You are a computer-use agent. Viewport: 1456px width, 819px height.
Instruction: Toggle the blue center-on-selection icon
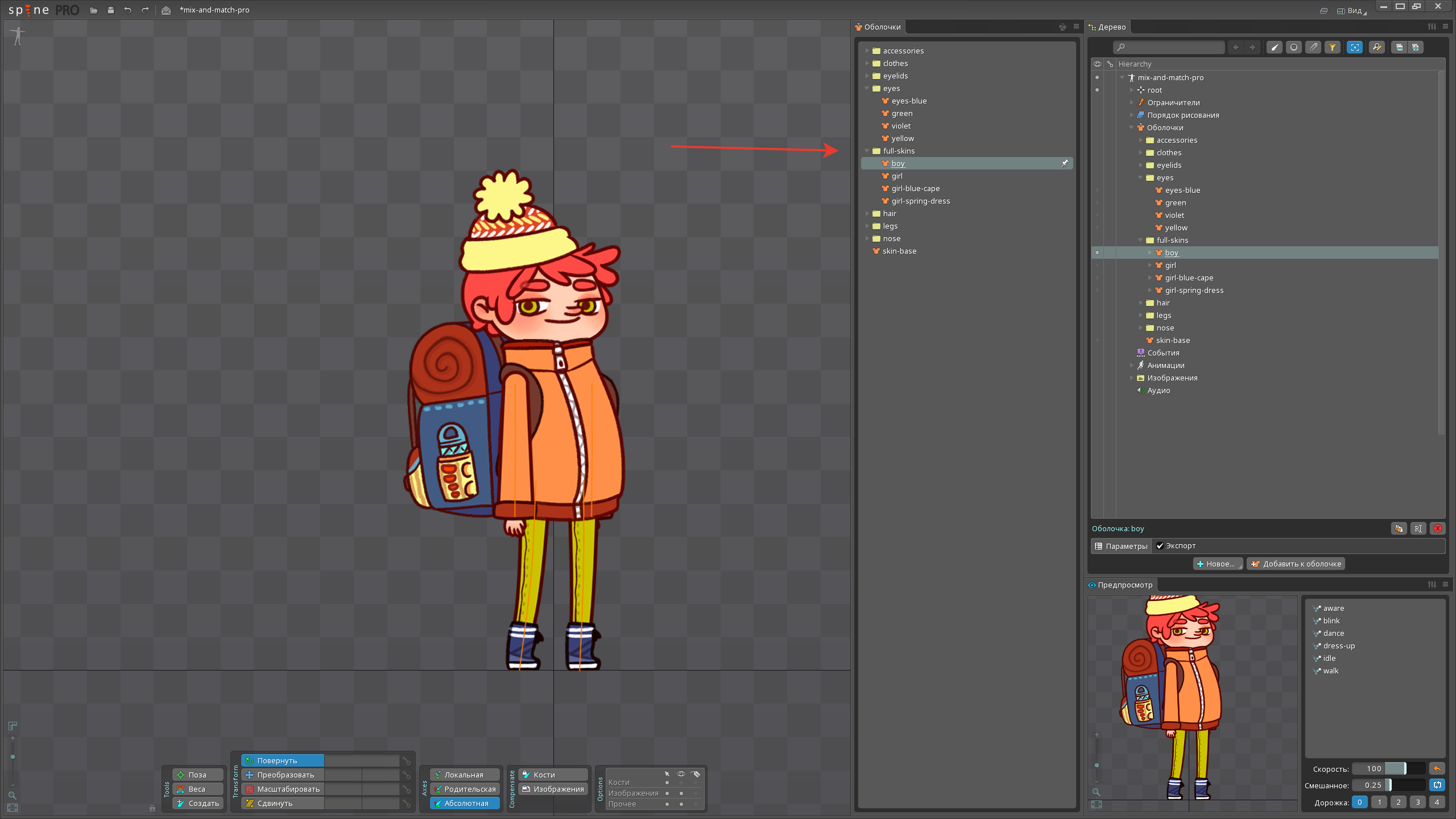[1355, 47]
